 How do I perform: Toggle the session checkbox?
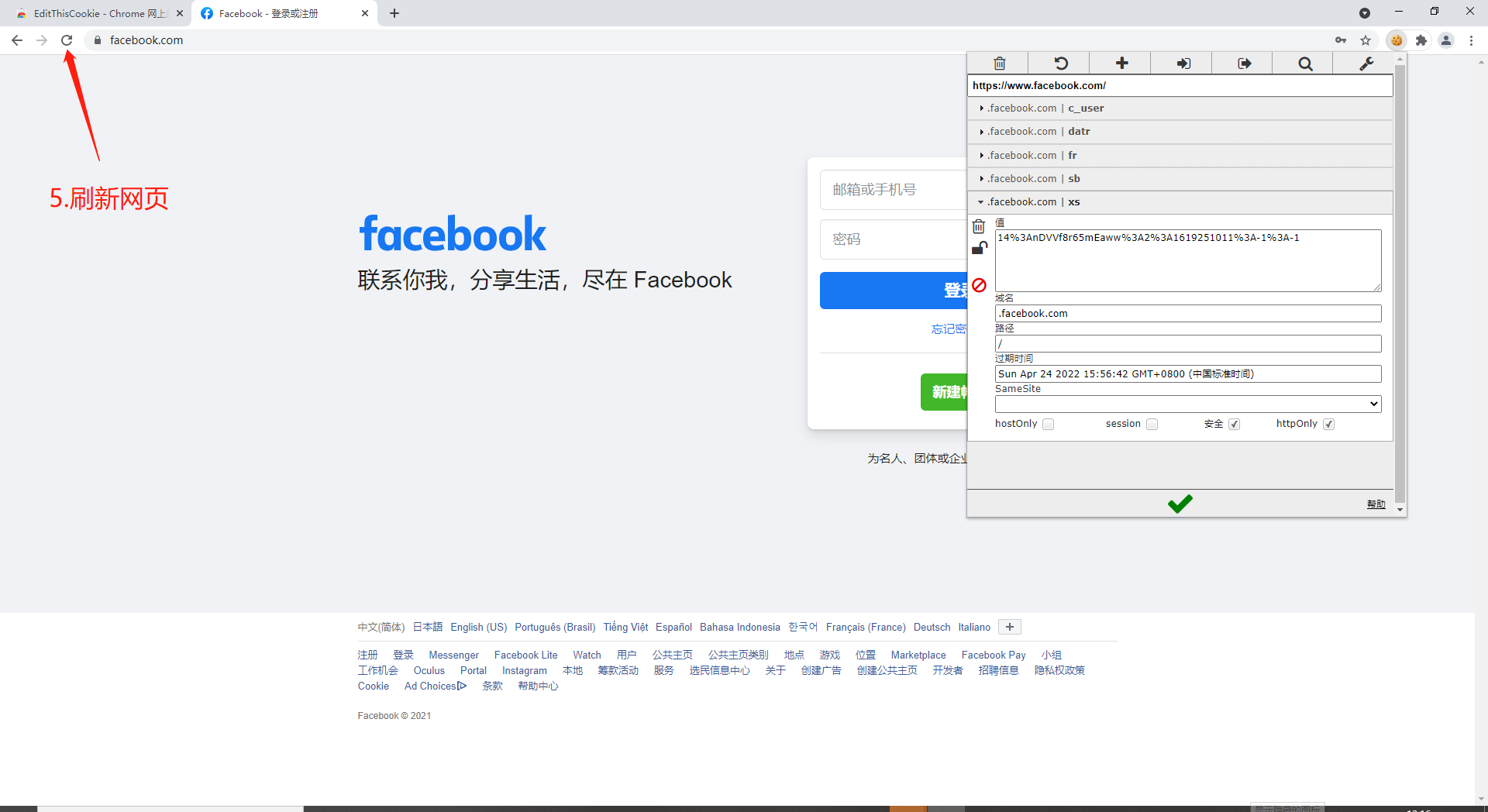(x=1152, y=424)
